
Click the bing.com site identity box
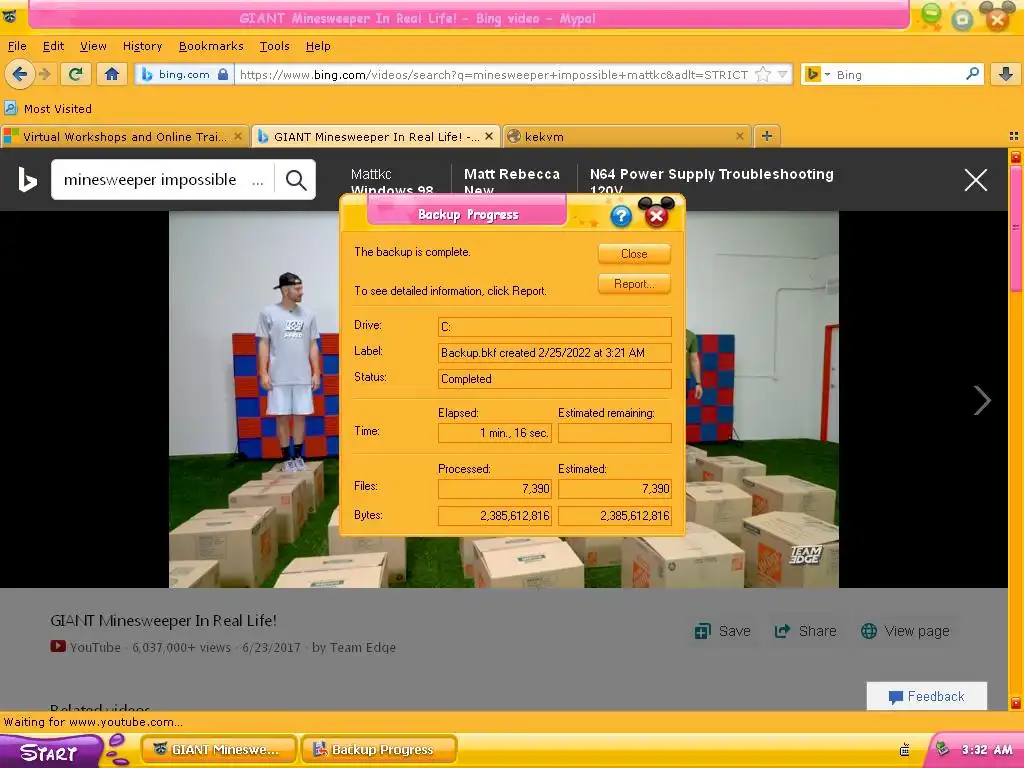(x=184, y=74)
